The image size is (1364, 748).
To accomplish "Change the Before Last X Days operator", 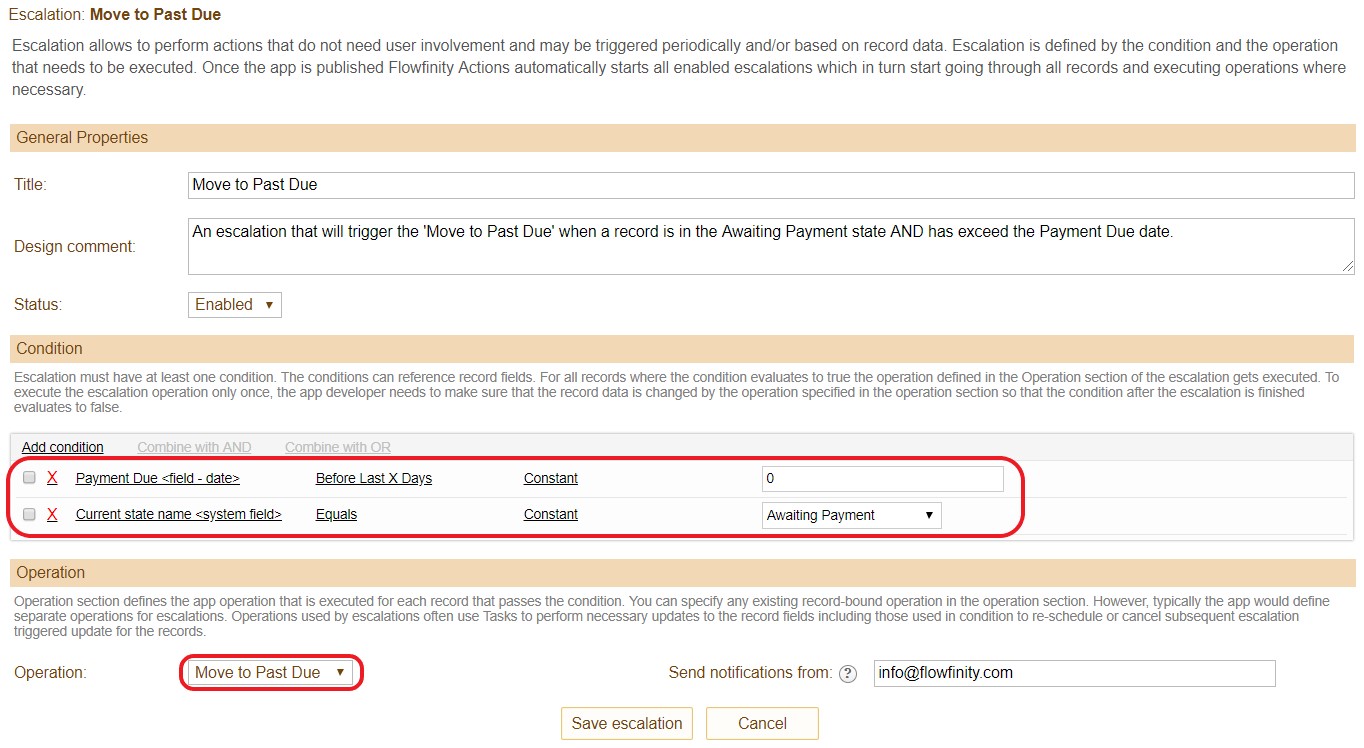I will click(373, 479).
